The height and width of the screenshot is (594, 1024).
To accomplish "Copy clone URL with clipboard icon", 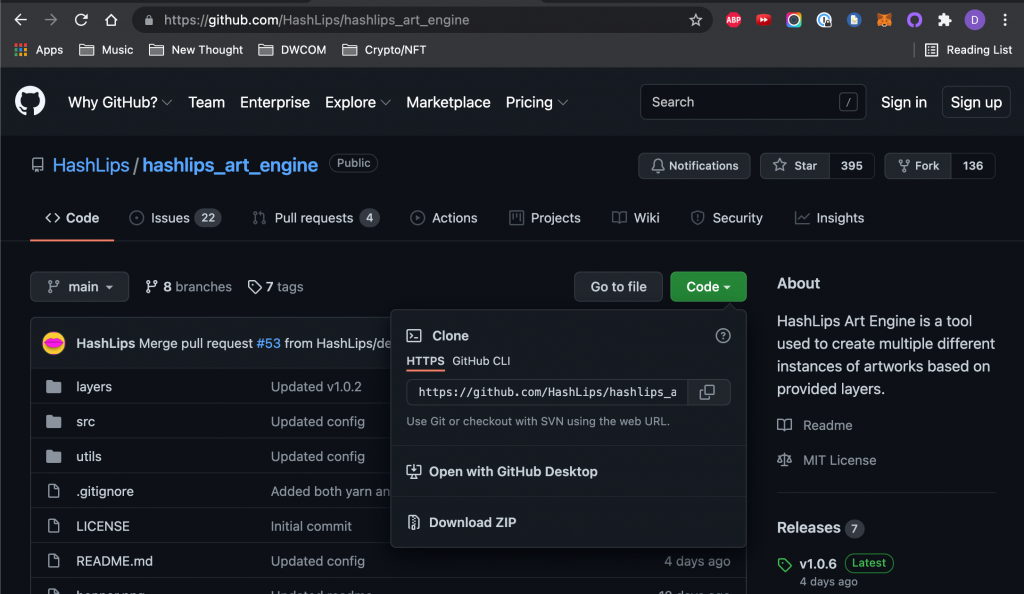I will tap(708, 392).
